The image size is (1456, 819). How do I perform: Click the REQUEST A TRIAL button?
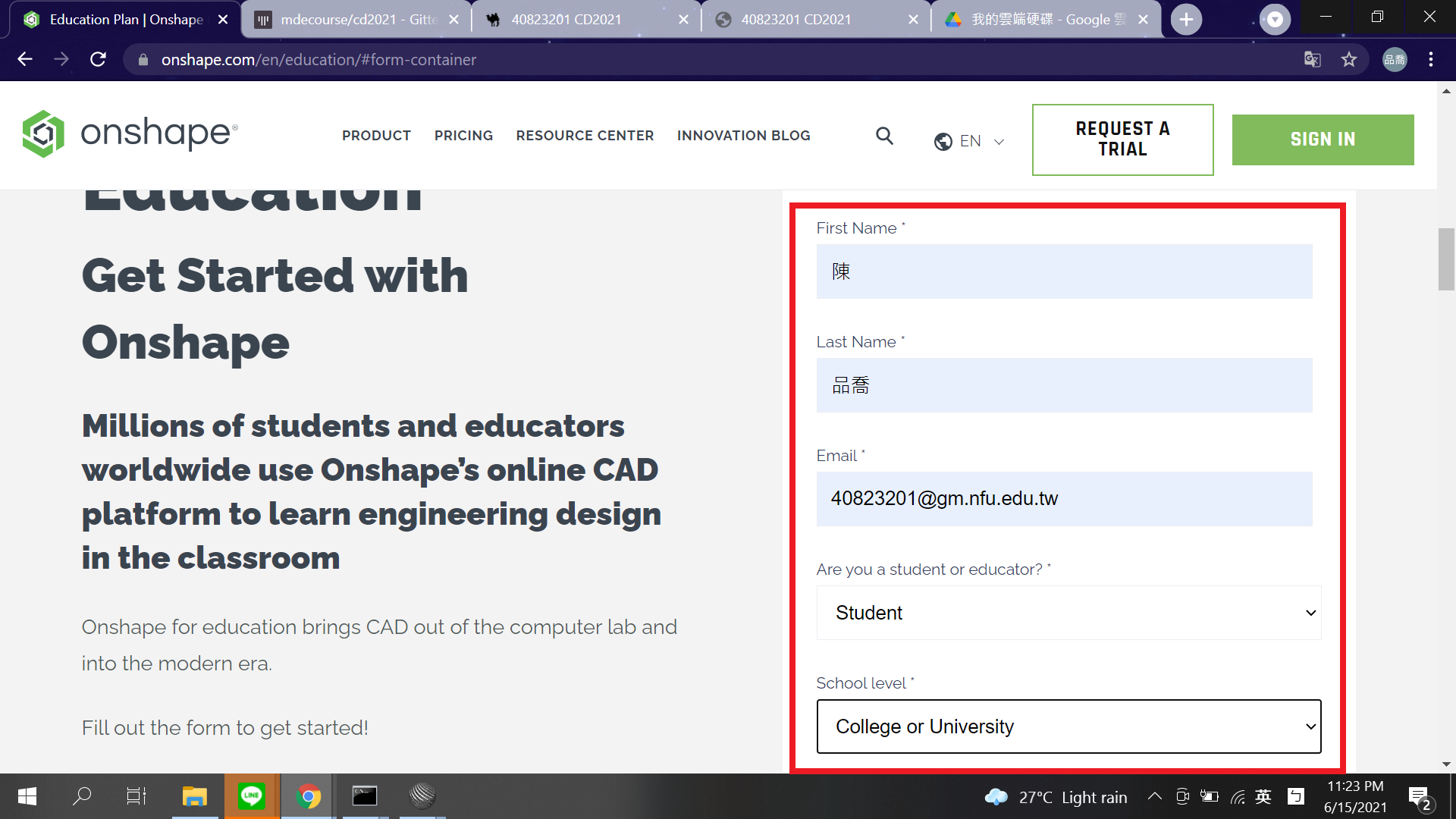coord(1122,140)
